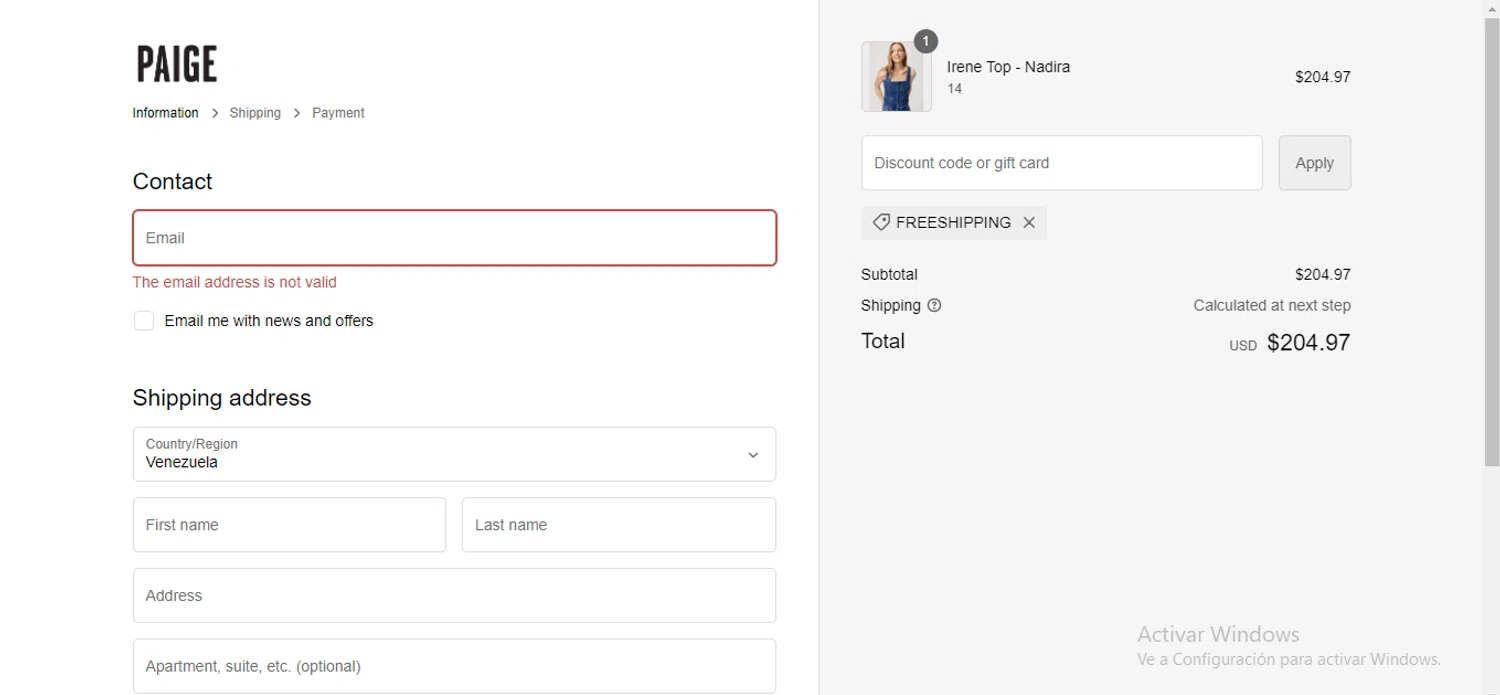Show shipping policy help icon

coord(934,306)
